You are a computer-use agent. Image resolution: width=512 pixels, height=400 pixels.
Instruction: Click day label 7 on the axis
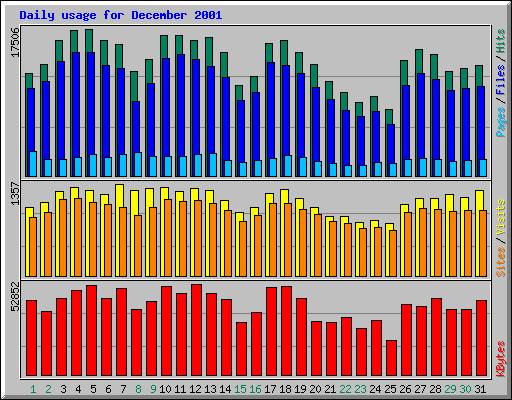click(x=123, y=389)
